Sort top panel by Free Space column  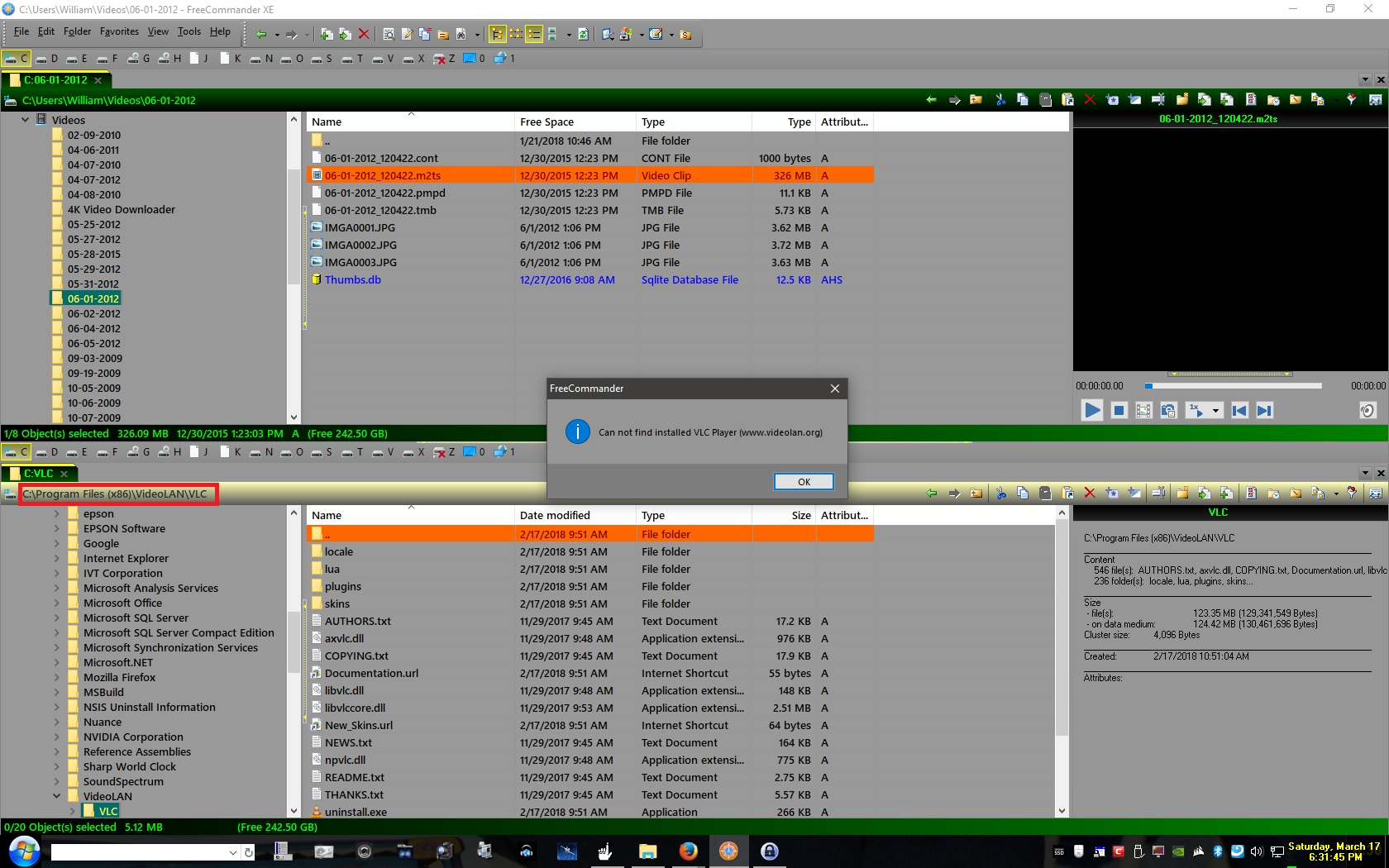pyautogui.click(x=575, y=122)
